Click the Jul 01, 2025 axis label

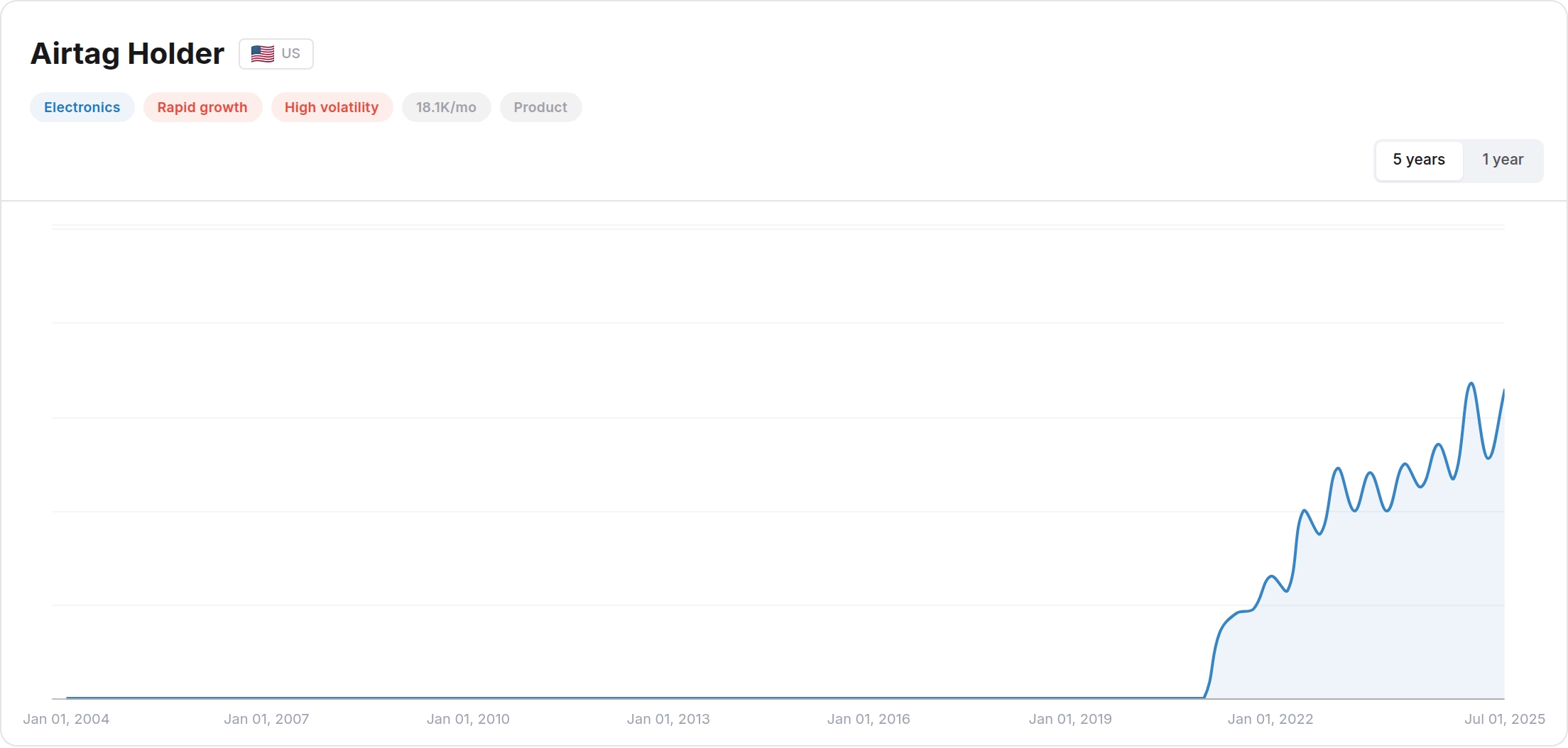(x=1505, y=719)
